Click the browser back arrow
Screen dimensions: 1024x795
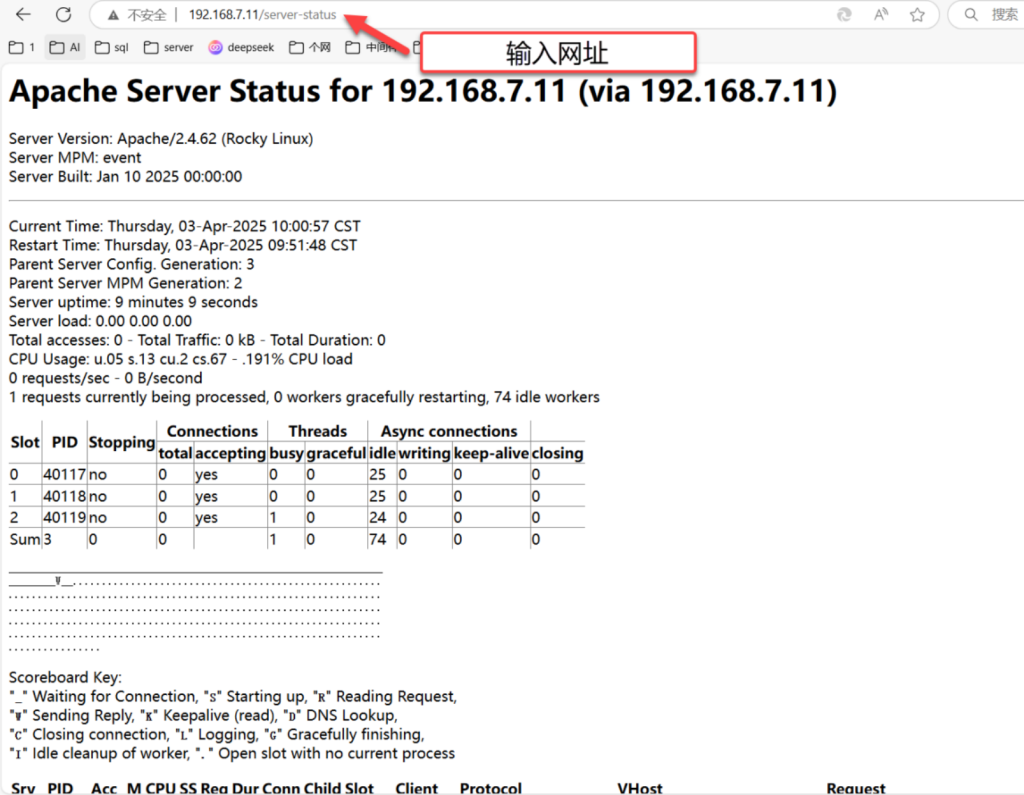23,15
